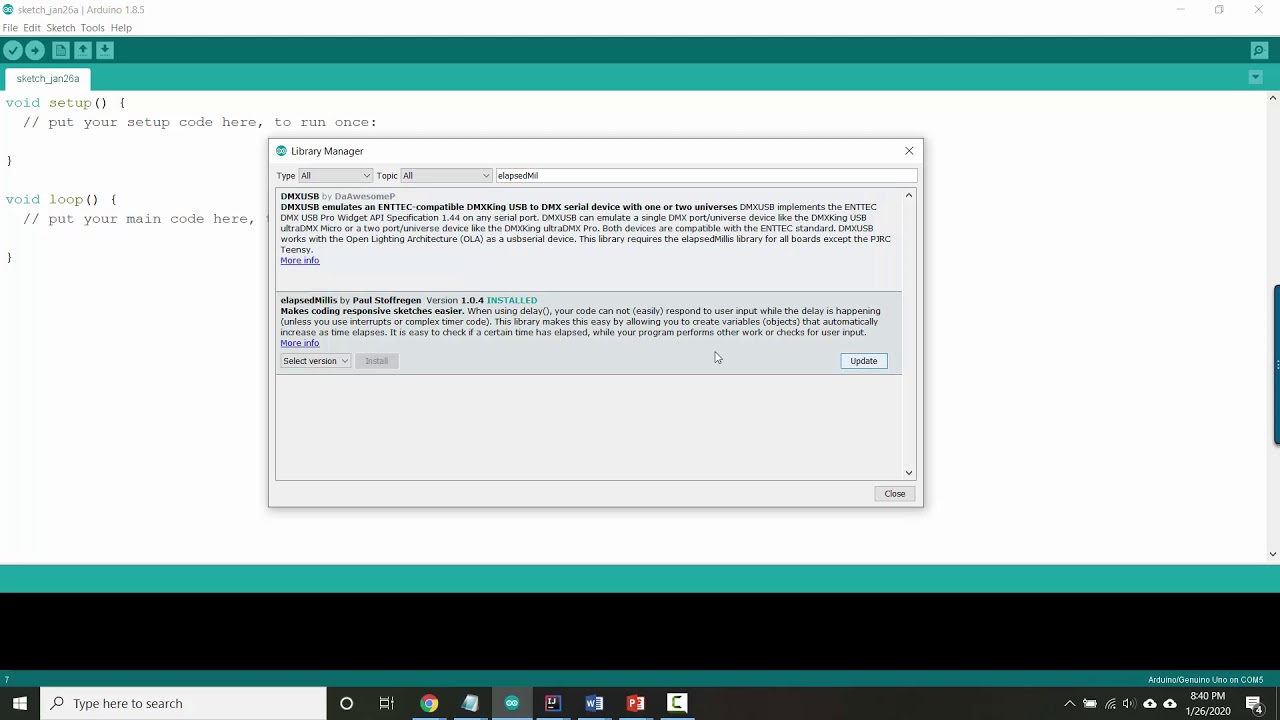Click the greyed Install button

(376, 361)
